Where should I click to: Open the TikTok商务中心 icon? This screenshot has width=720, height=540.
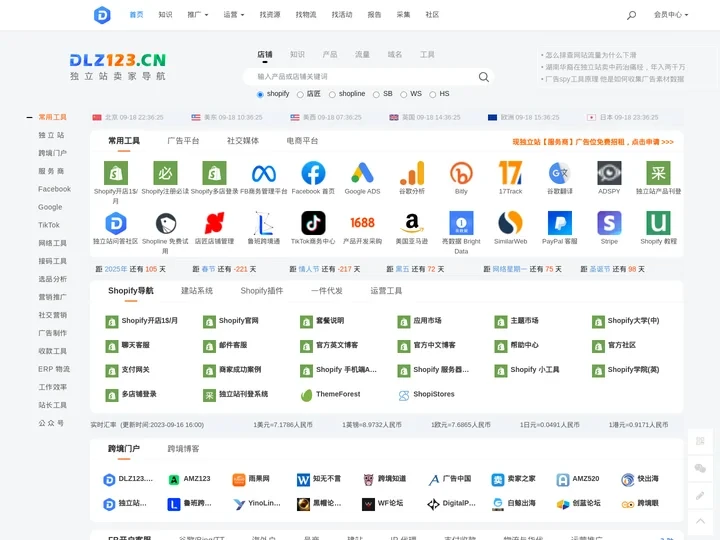[313, 223]
